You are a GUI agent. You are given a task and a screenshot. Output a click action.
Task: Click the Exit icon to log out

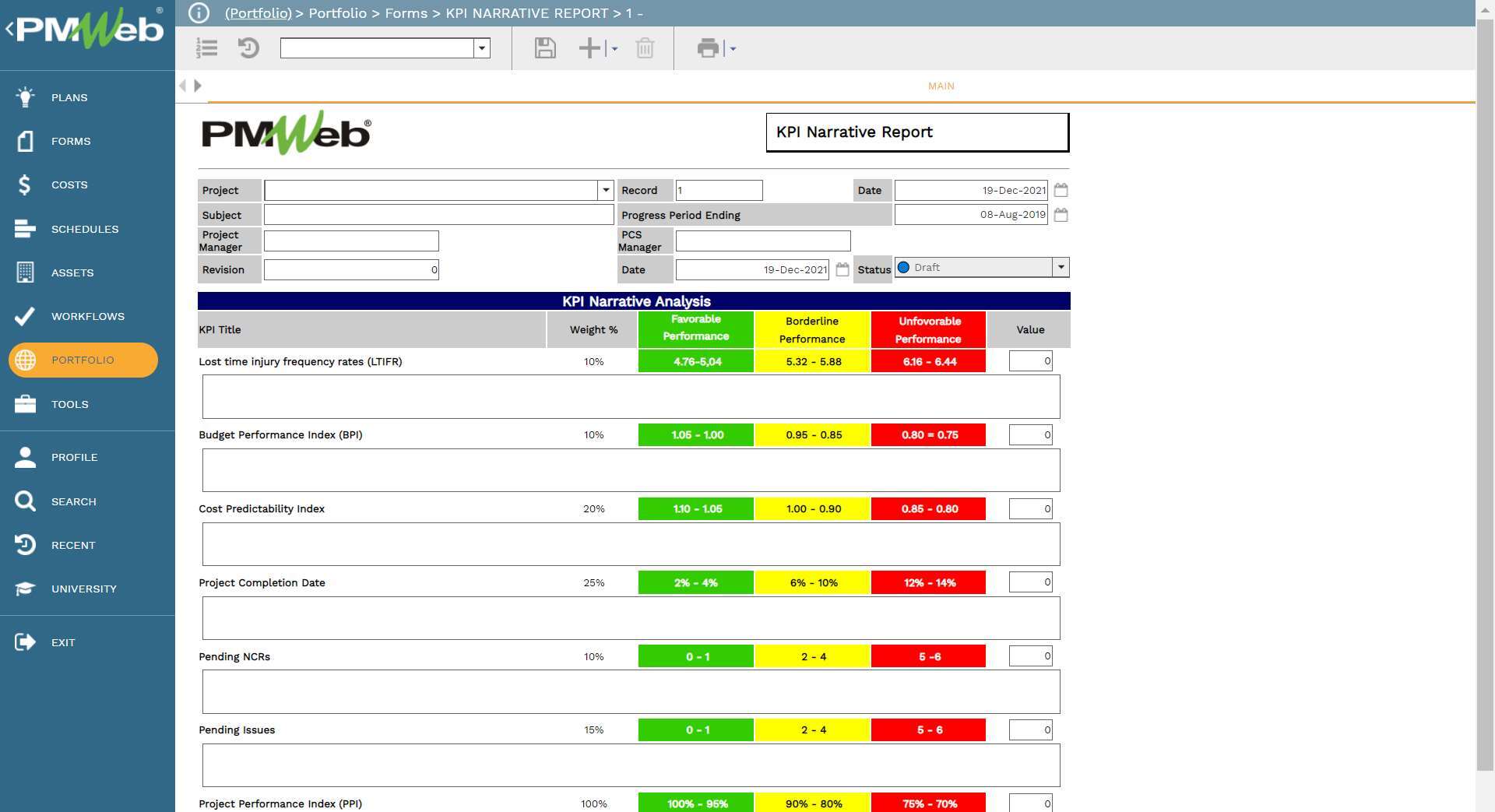(x=24, y=642)
